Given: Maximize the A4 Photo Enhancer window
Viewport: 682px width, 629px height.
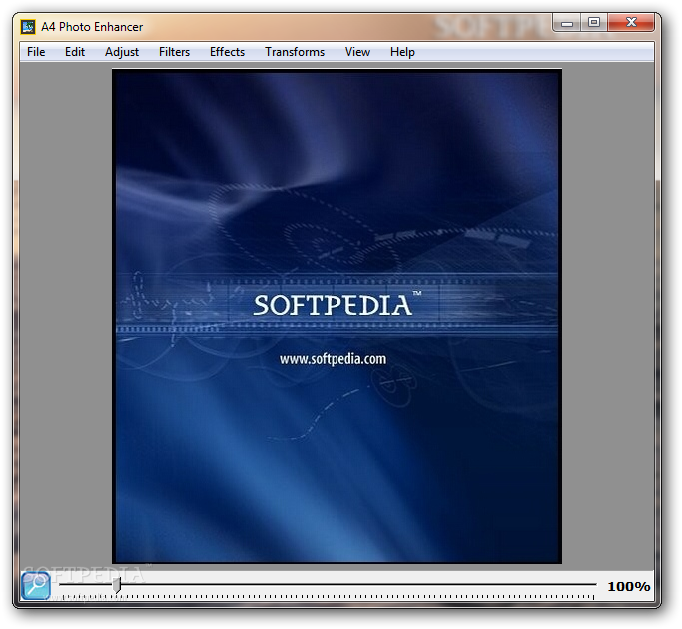Looking at the screenshot, I should tap(594, 23).
